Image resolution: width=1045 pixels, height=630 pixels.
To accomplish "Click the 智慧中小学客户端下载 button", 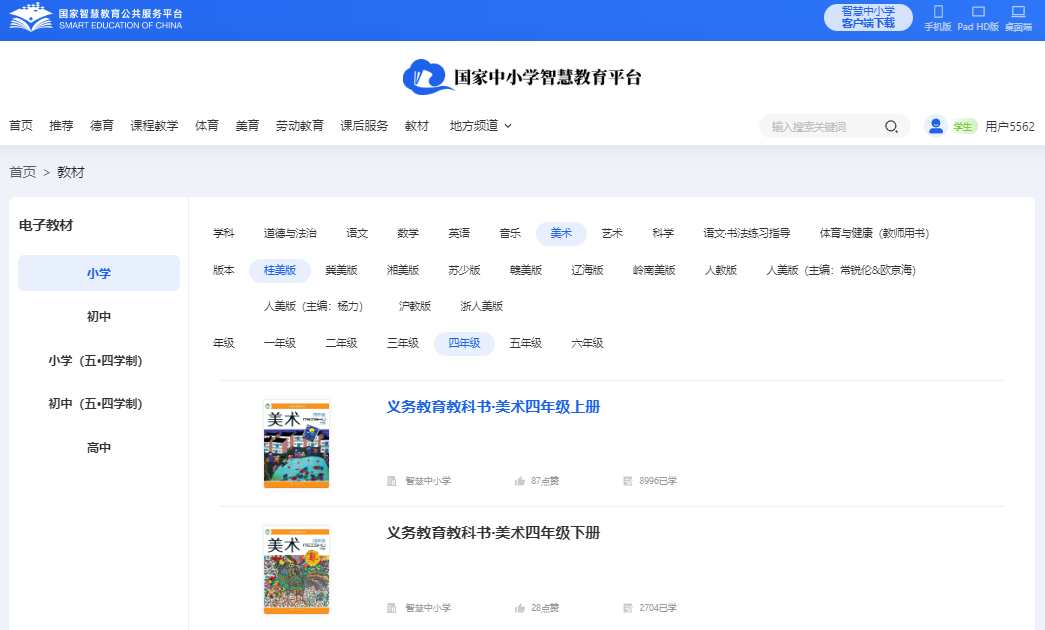I will (868, 17).
